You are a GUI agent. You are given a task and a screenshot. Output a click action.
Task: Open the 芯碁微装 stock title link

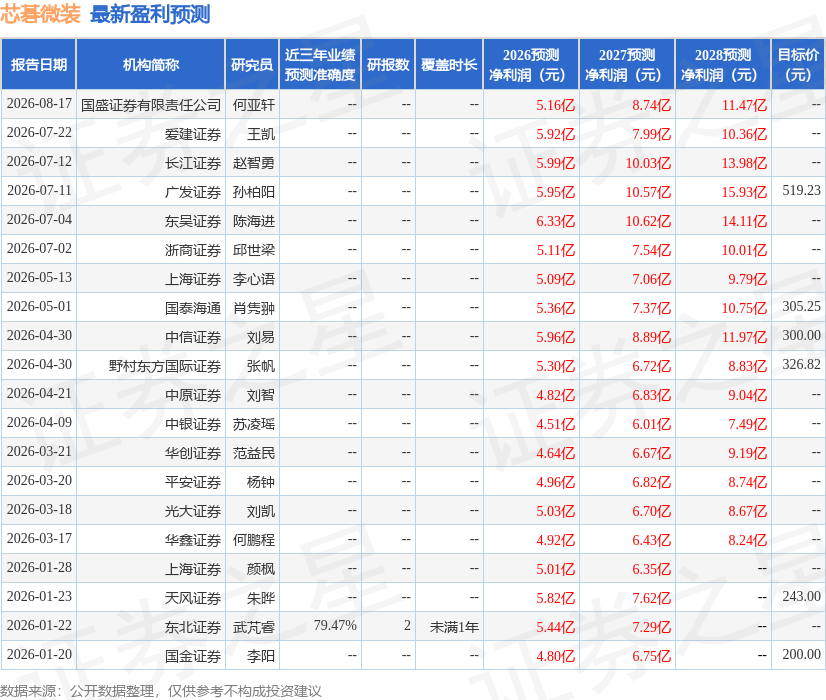tap(41, 14)
